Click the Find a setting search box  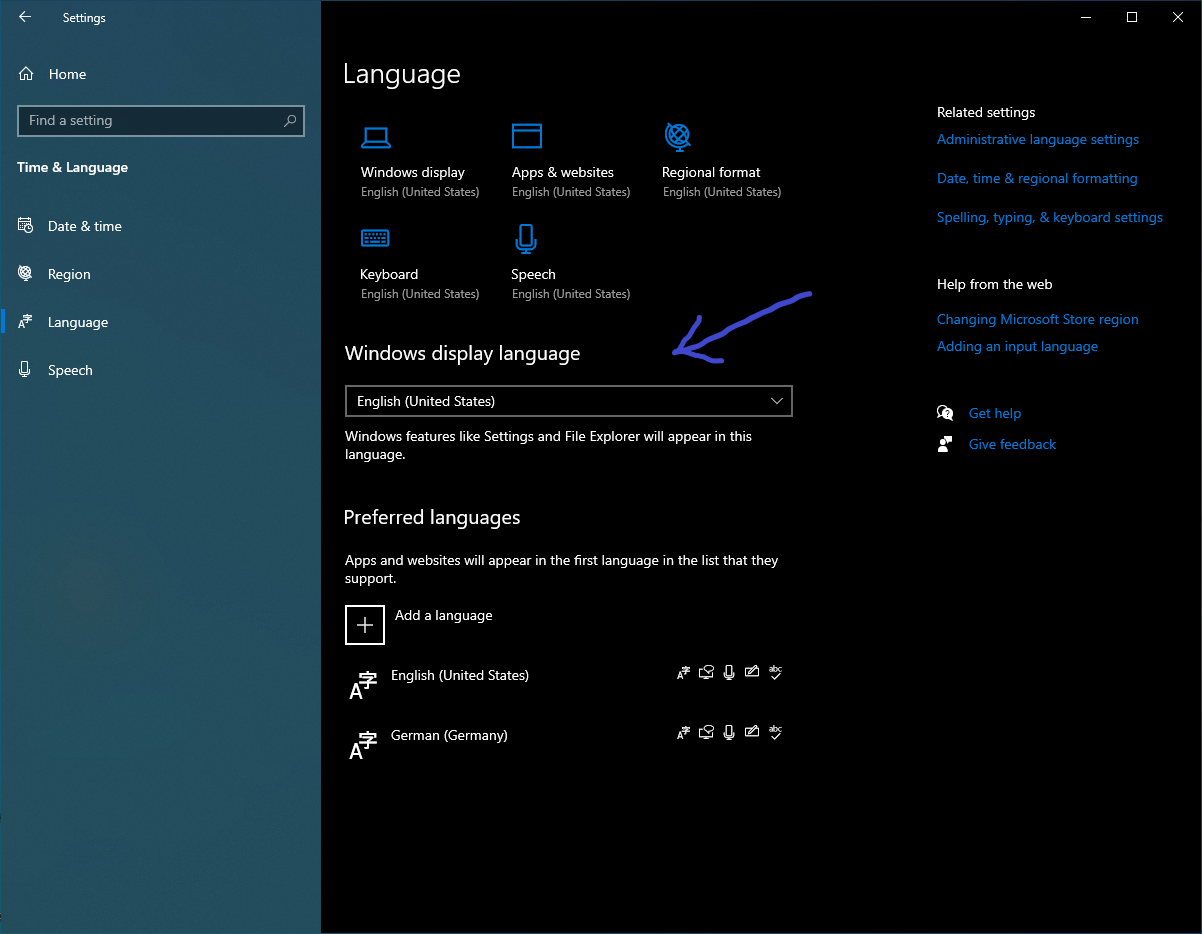(161, 121)
